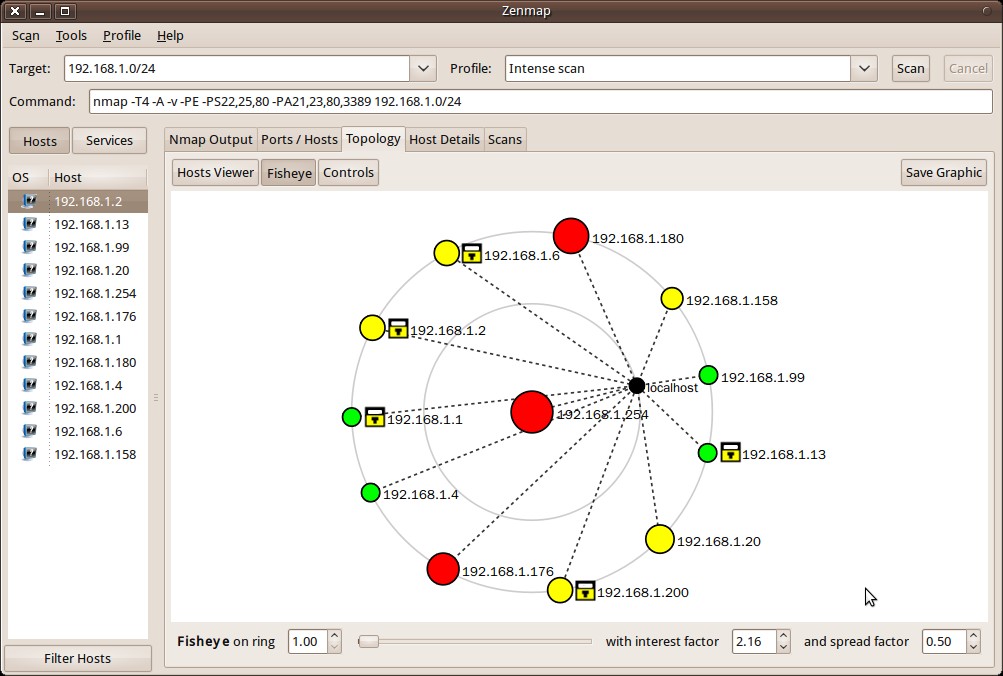
Task: Increase the spread factor value
Action: pos(973,636)
